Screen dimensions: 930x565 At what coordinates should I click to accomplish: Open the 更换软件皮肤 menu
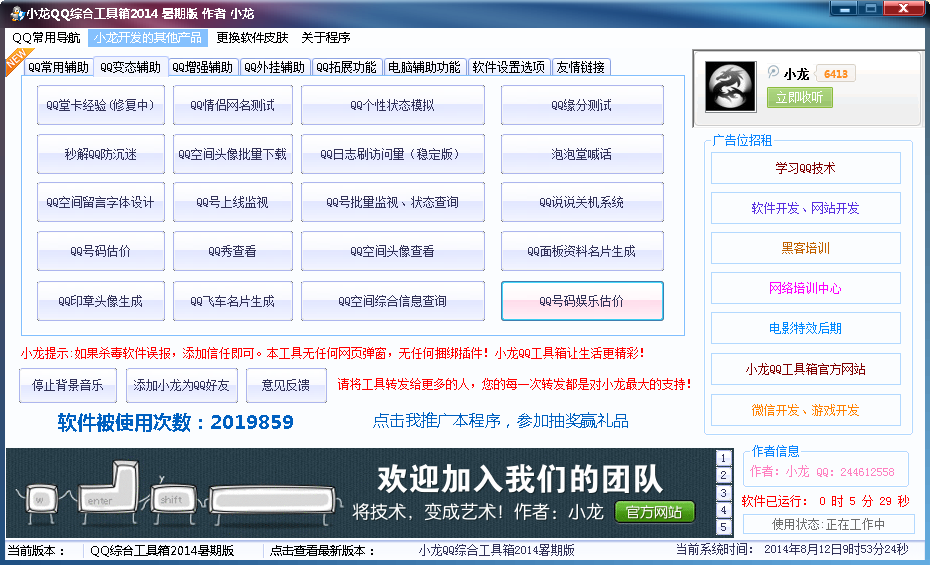point(252,38)
